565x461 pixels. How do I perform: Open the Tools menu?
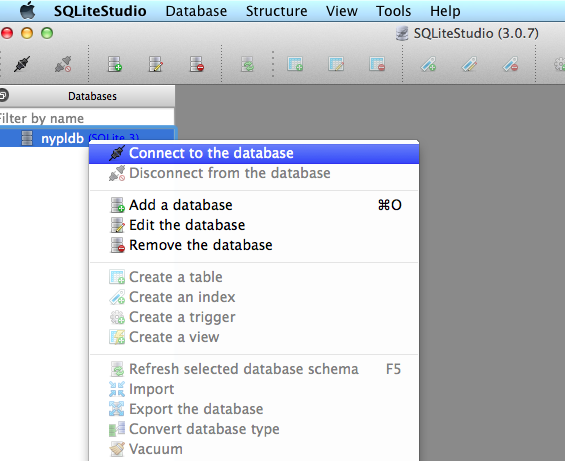point(393,11)
